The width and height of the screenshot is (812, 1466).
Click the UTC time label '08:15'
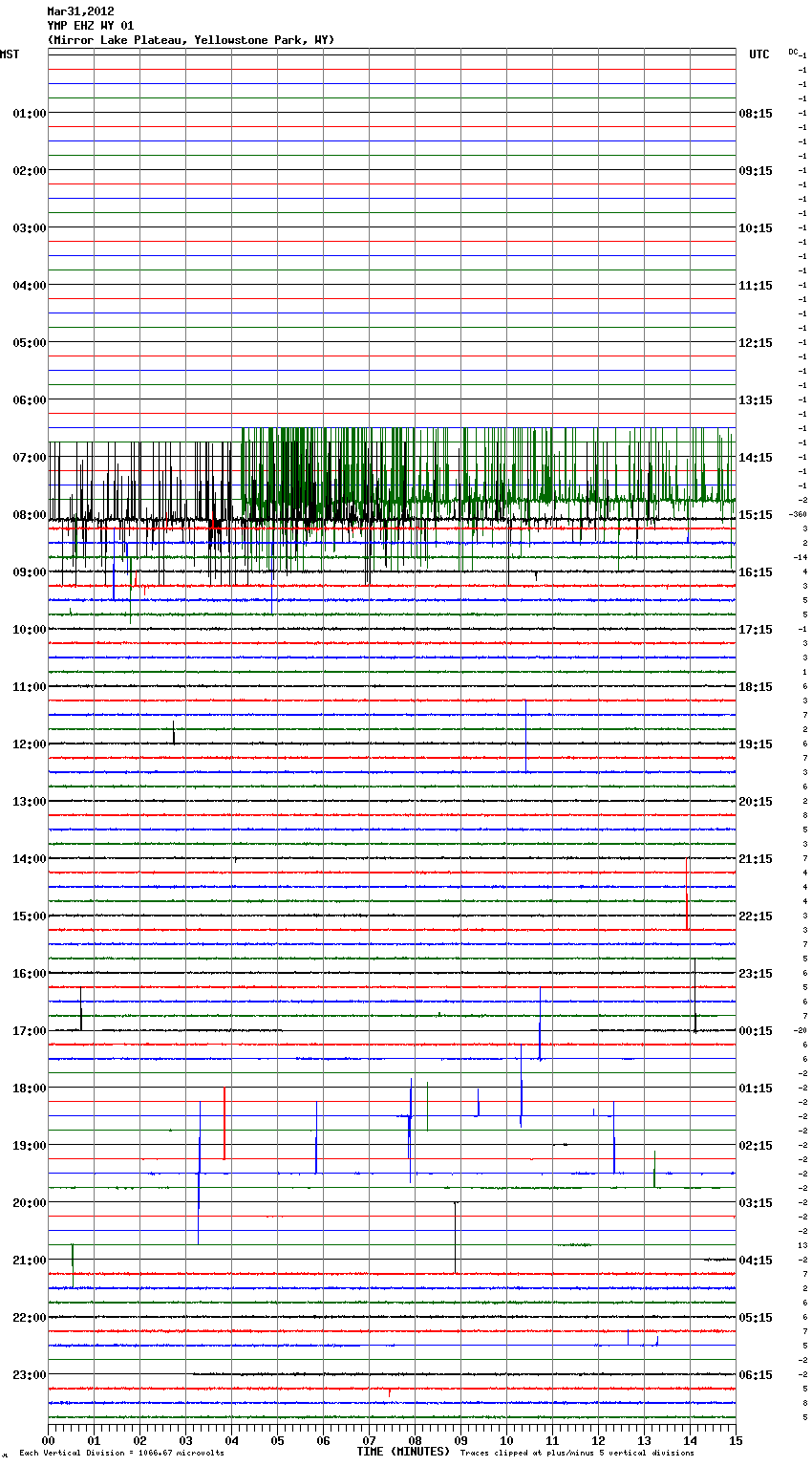[x=756, y=114]
